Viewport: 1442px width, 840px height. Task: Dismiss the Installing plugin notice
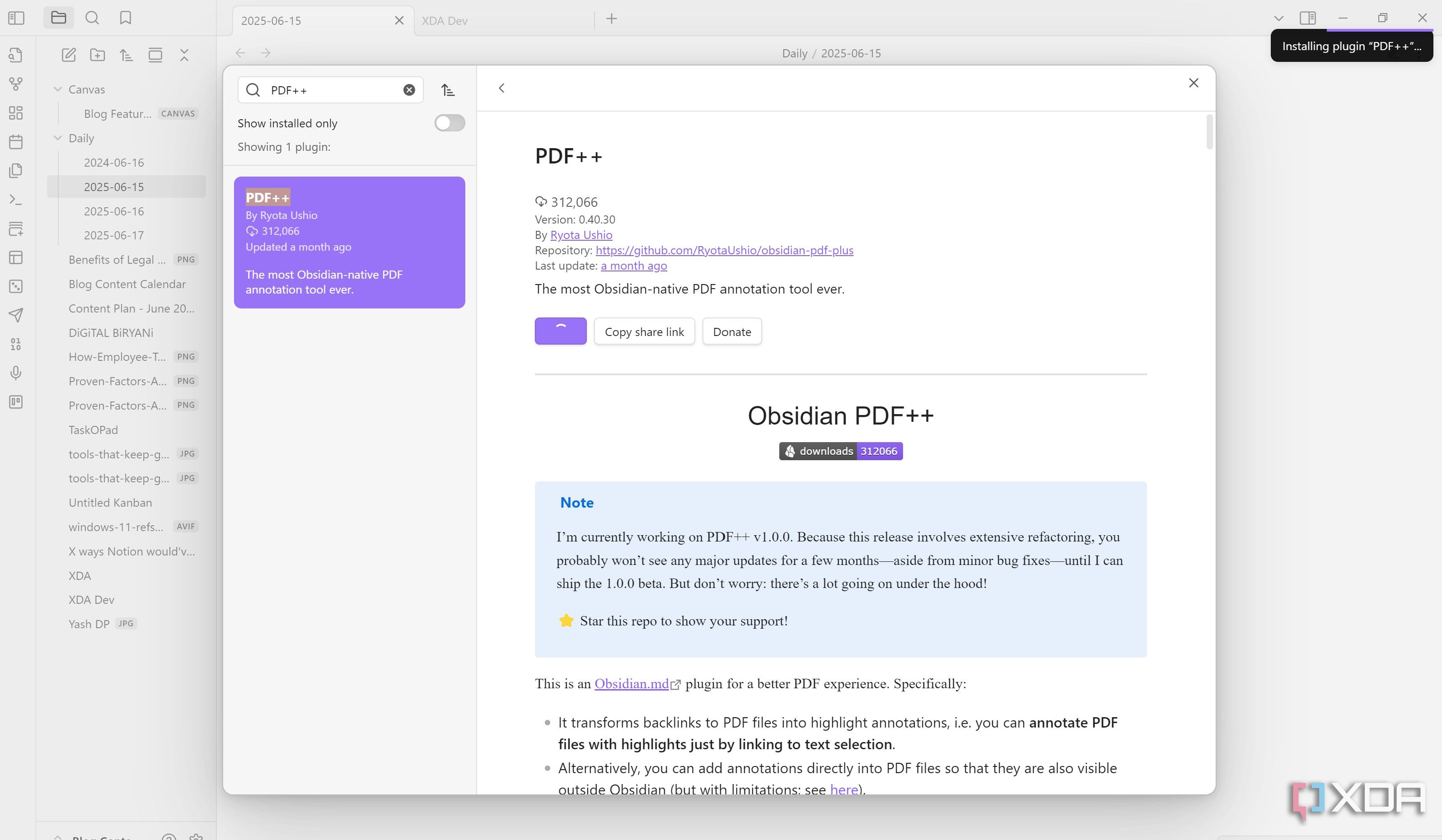1352,46
